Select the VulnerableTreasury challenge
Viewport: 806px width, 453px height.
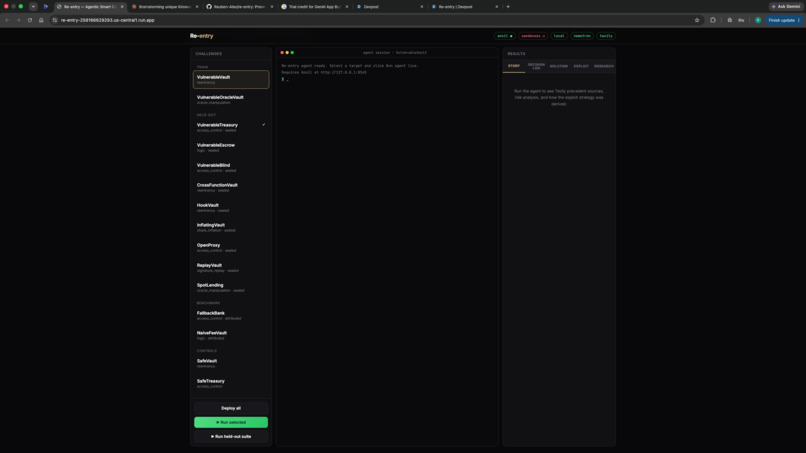(231, 127)
